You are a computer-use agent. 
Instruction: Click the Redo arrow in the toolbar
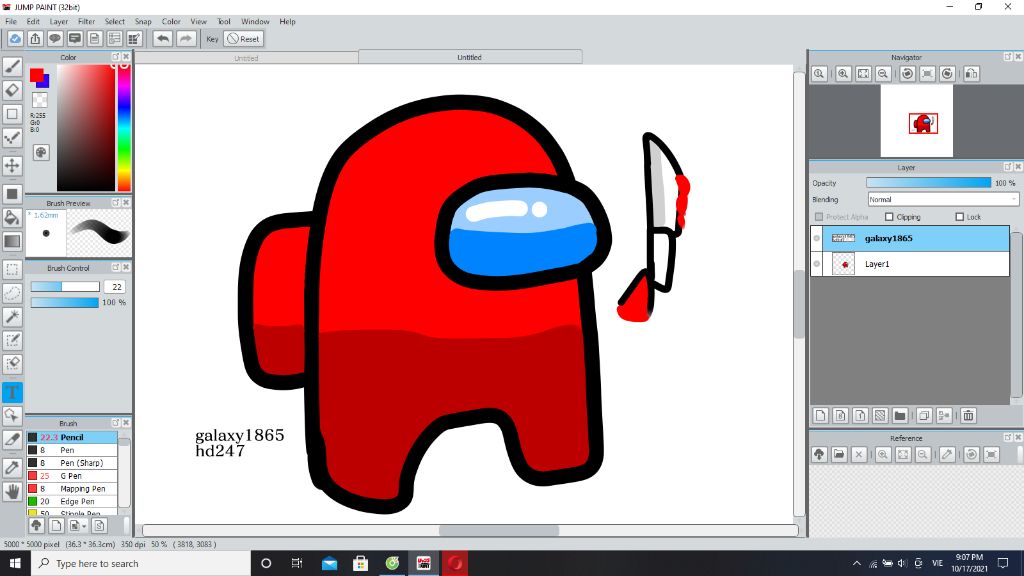click(186, 39)
